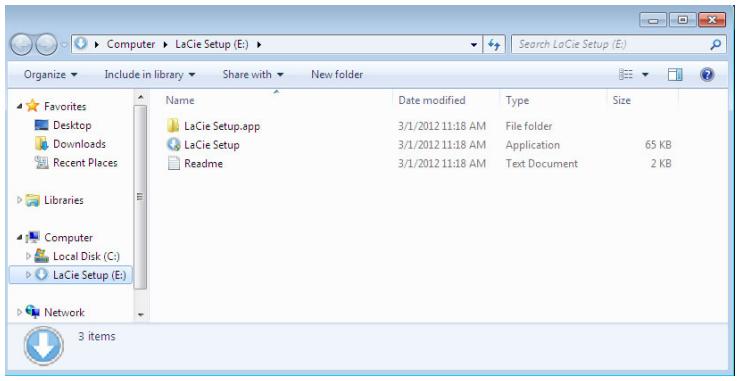Toggle the preview pane icon
Image resolution: width=740 pixels, height=381 pixels.
(675, 74)
